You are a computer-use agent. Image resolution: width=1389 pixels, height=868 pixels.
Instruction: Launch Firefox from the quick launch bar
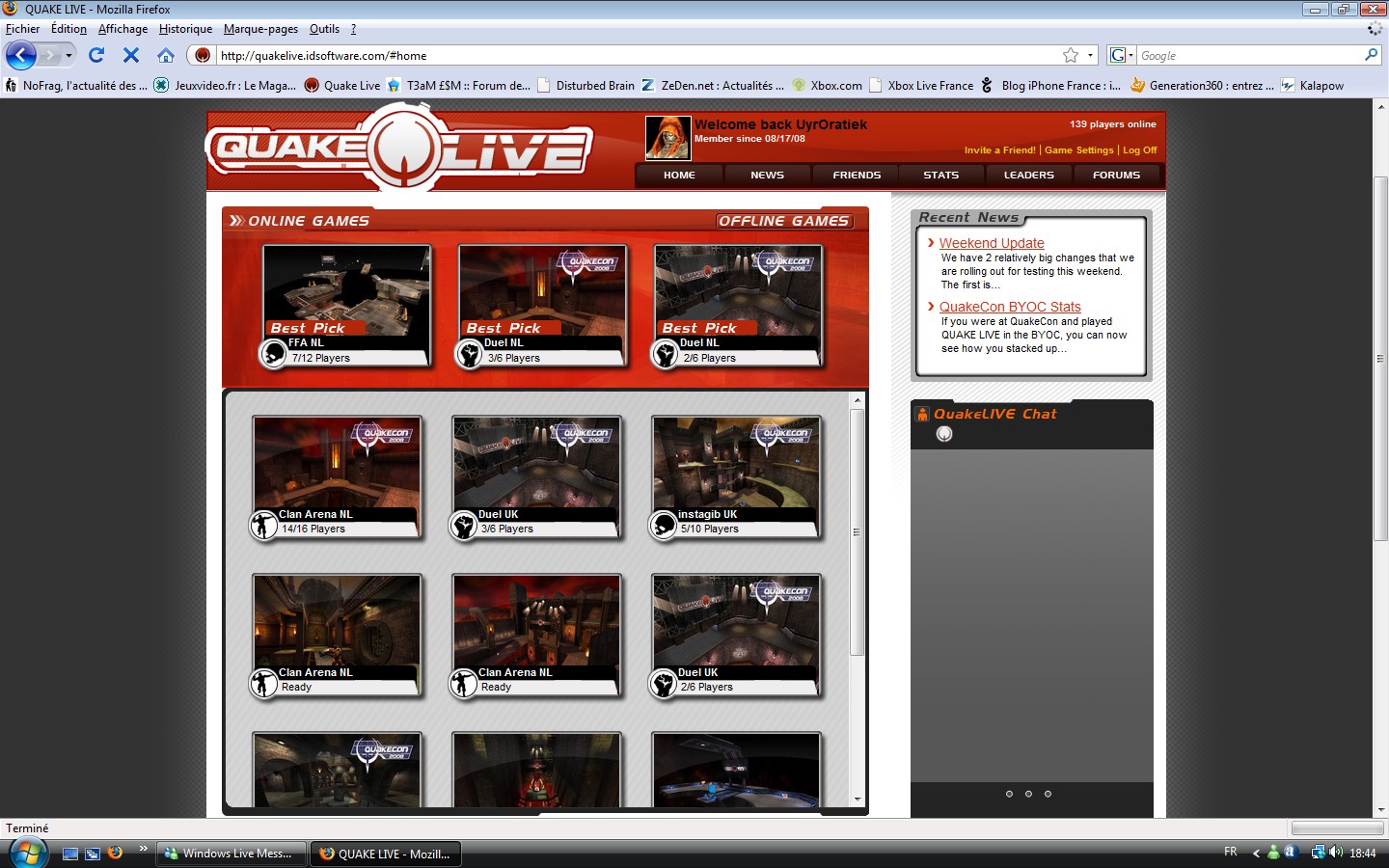[116, 853]
